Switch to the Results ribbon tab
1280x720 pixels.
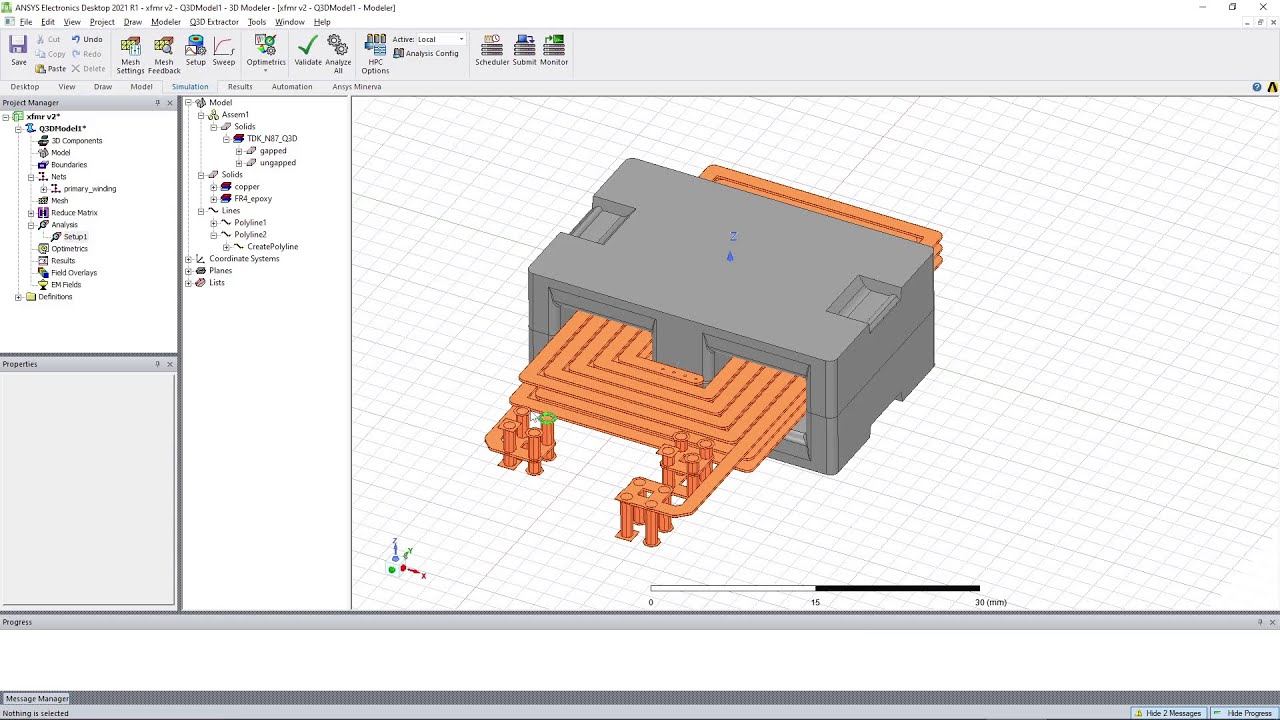point(240,87)
